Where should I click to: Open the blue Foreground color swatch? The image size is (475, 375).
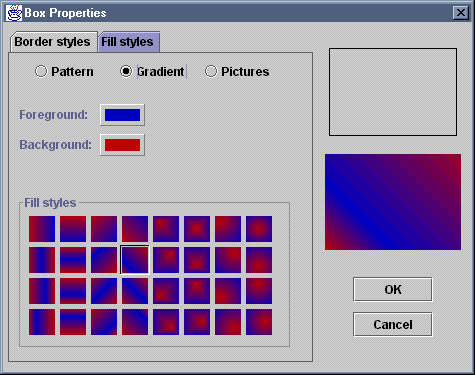122,115
